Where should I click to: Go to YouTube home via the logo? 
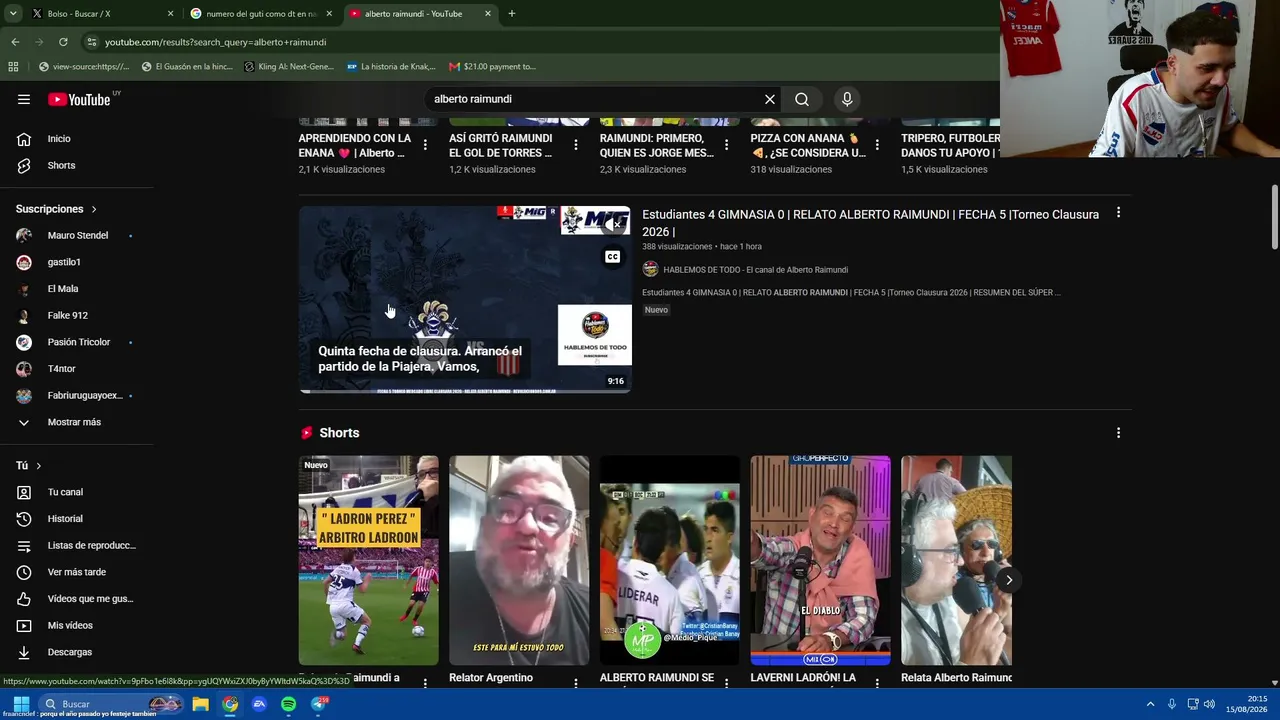[x=79, y=99]
